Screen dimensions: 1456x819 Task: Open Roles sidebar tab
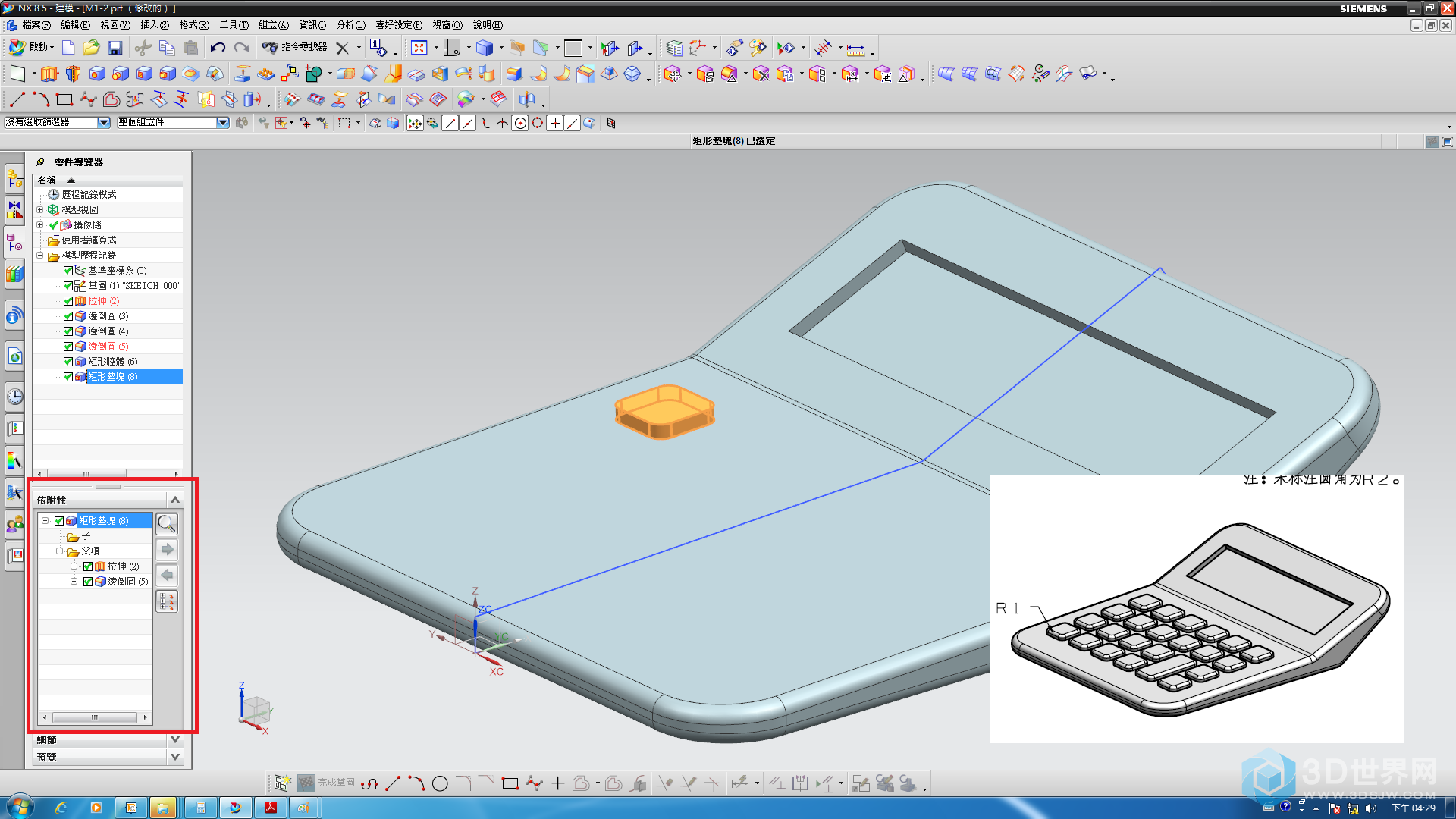click(x=14, y=523)
